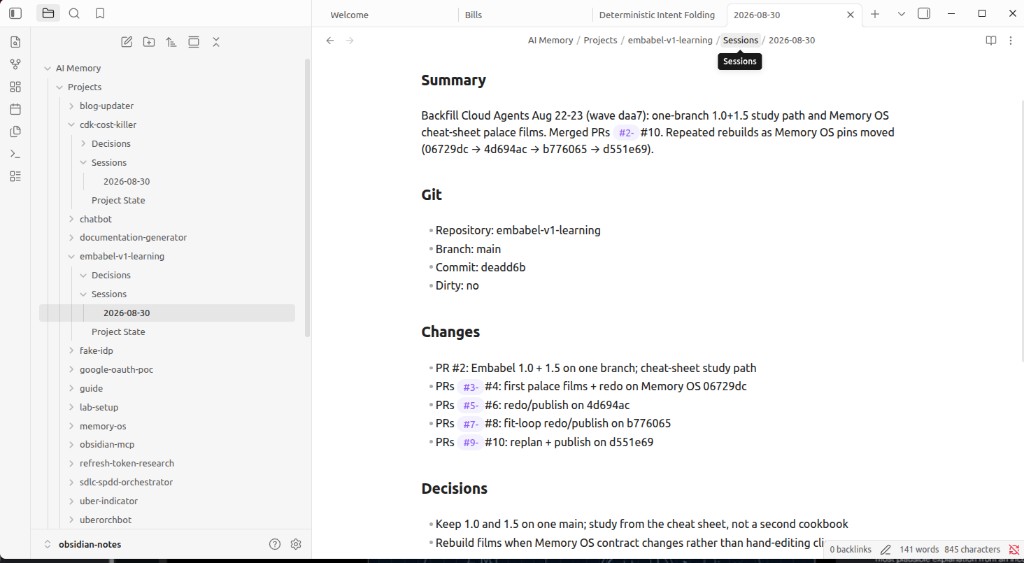Open Project State under embabel-v1-learning

point(118,332)
